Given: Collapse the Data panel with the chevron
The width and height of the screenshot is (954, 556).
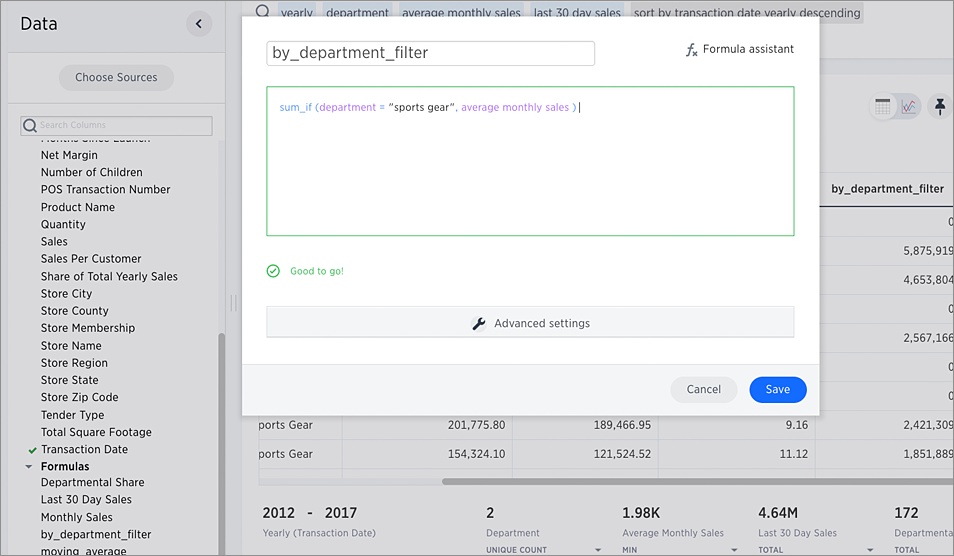Looking at the screenshot, I should (198, 24).
